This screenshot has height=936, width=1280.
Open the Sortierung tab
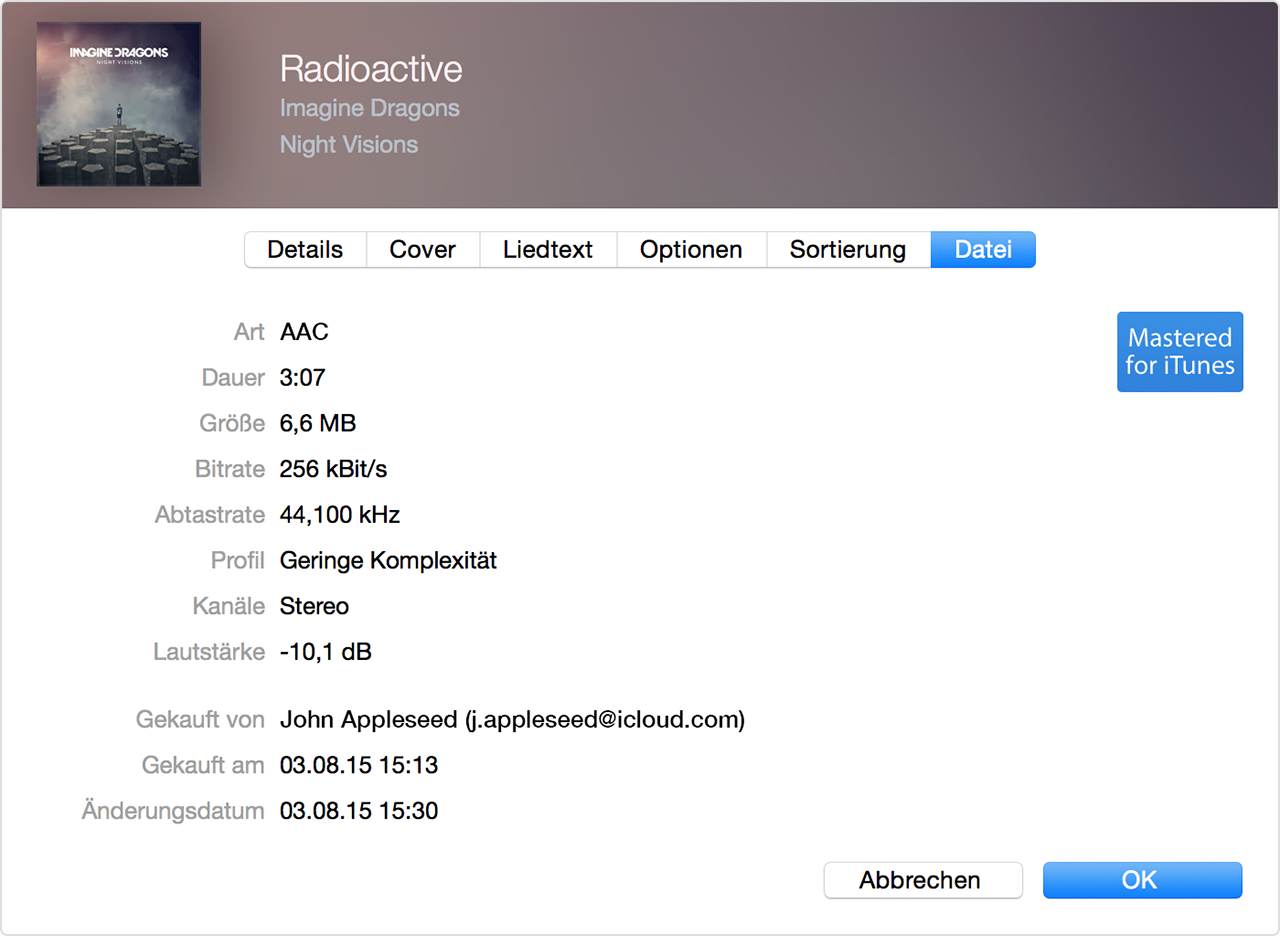848,250
